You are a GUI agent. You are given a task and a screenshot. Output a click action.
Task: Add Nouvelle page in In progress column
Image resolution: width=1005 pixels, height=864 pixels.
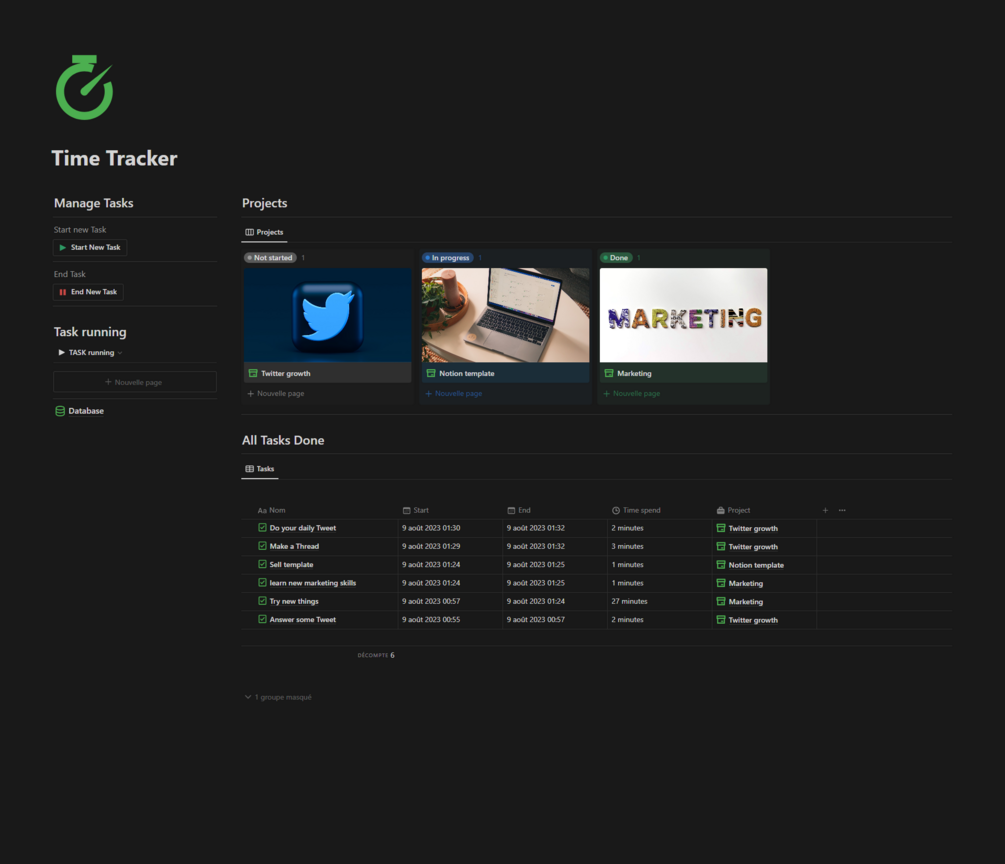click(454, 394)
